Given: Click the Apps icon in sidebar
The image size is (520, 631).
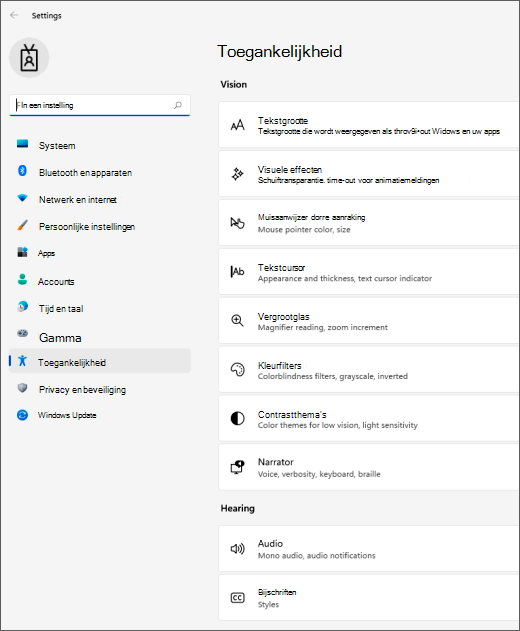Looking at the screenshot, I should (x=23, y=252).
